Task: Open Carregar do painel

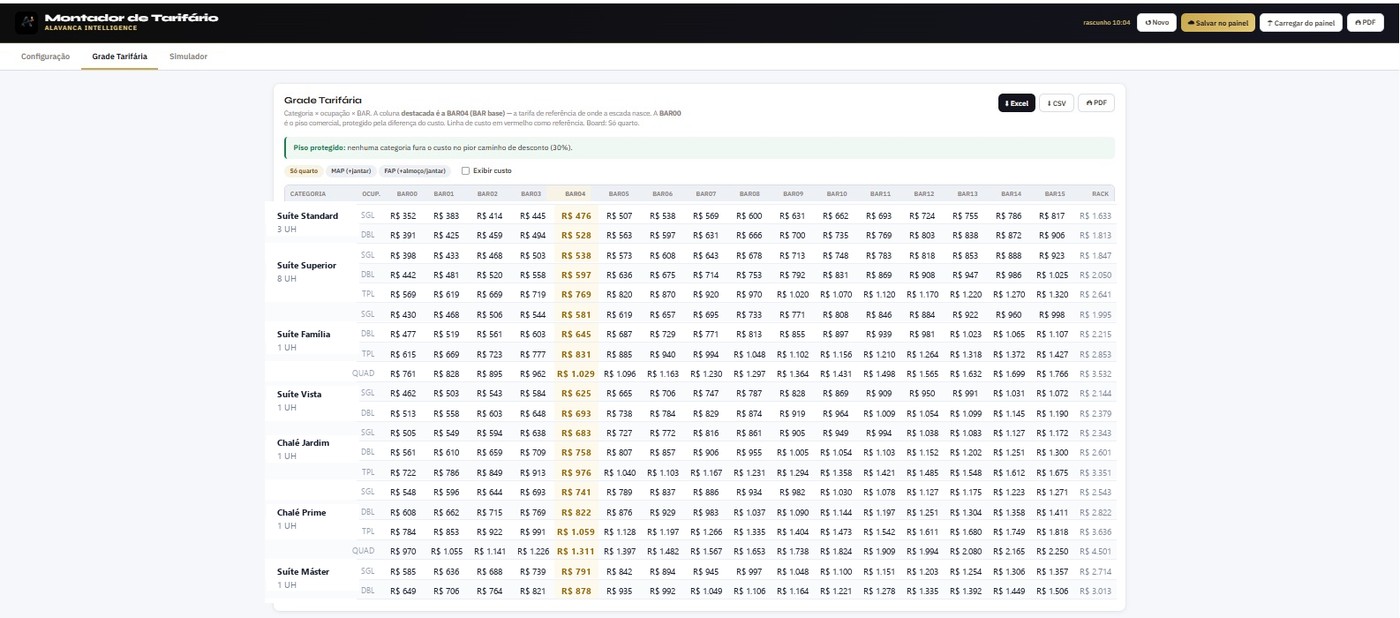Action: (1300, 22)
